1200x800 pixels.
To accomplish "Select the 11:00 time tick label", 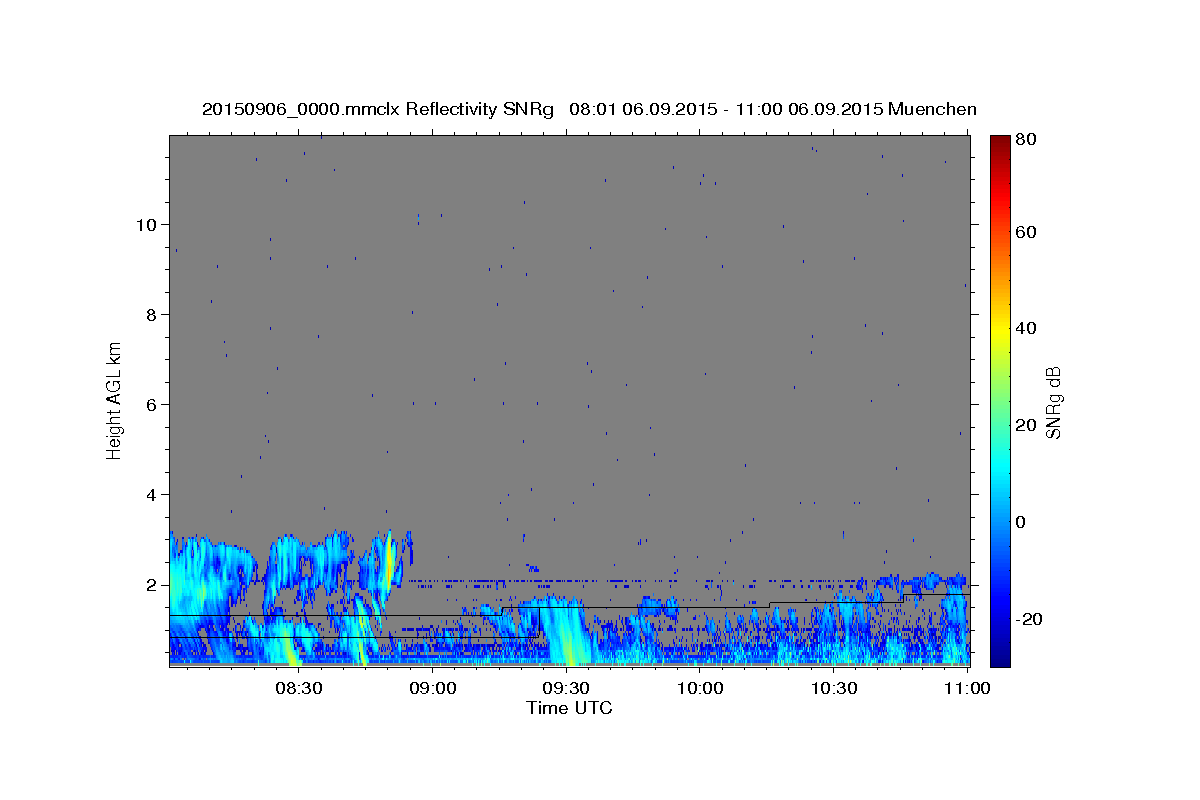I will (x=967, y=689).
